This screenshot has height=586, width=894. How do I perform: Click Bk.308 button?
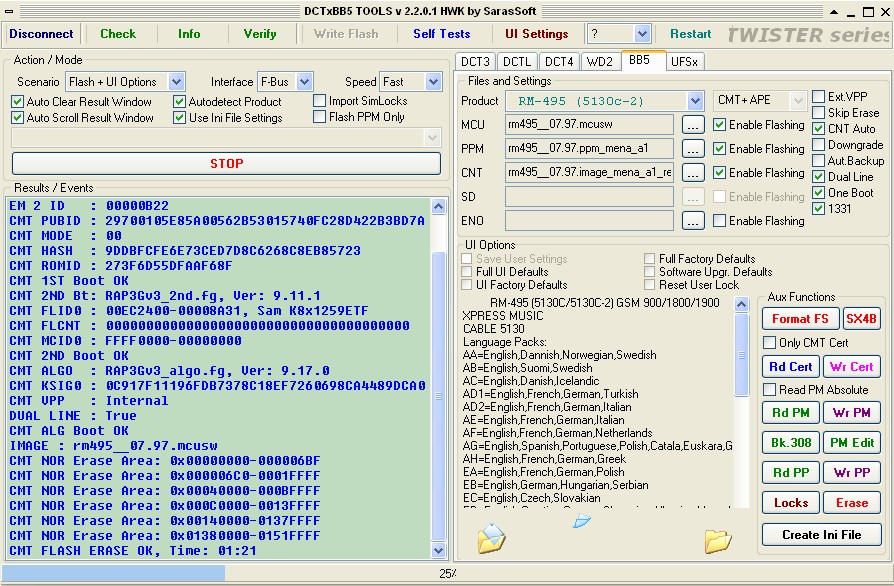(x=790, y=442)
